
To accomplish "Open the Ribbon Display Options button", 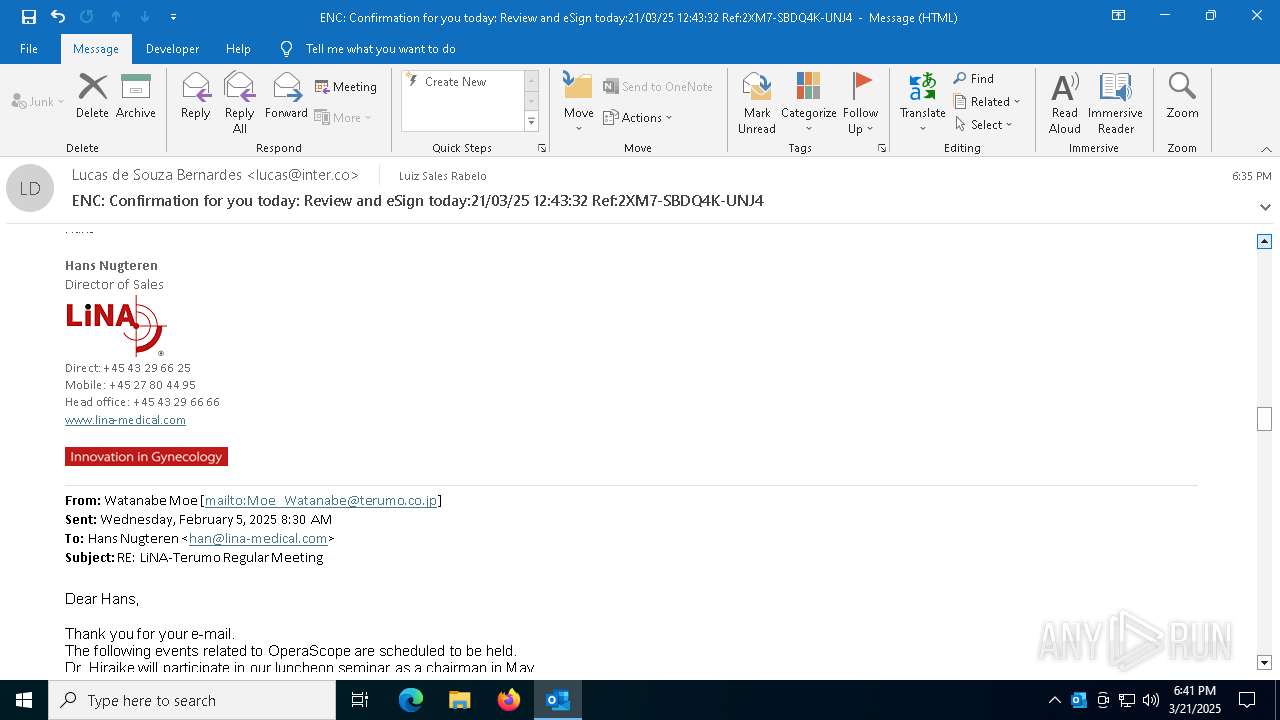I will 1119,16.
